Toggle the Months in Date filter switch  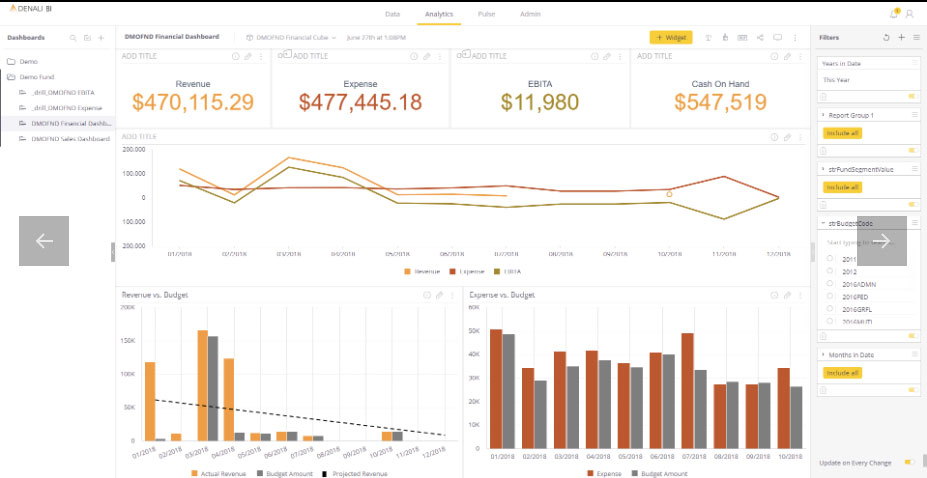(912, 390)
